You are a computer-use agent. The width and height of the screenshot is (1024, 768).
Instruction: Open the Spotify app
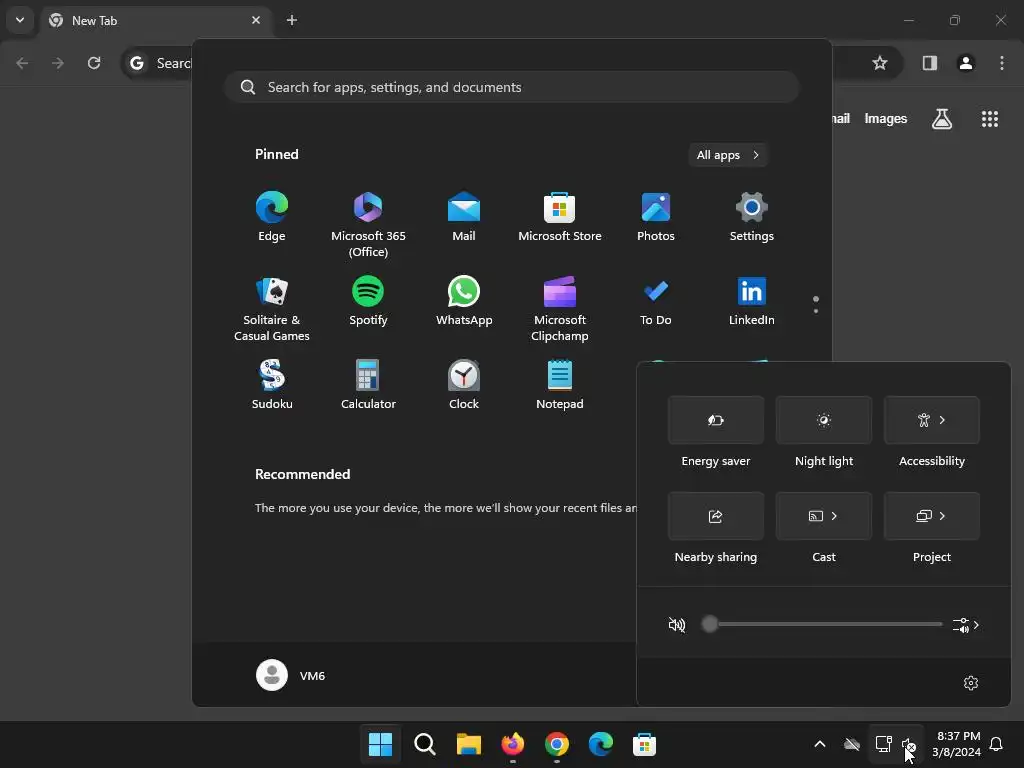point(368,301)
